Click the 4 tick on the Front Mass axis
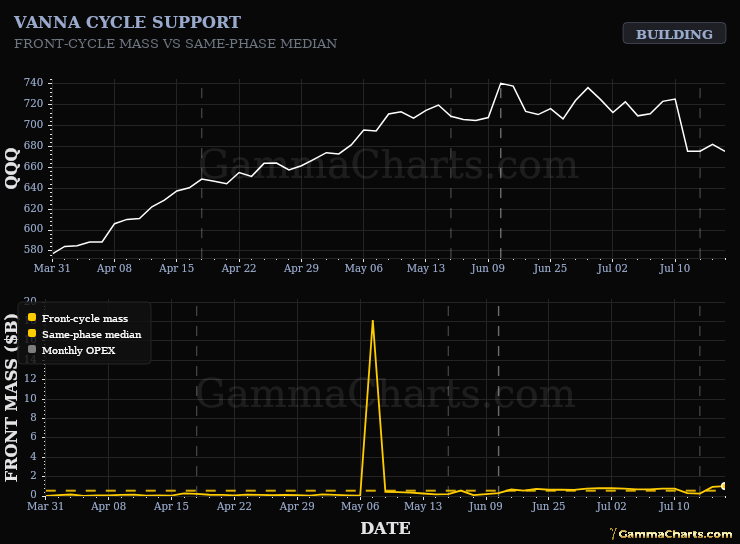This screenshot has height=544, width=740. (x=33, y=456)
